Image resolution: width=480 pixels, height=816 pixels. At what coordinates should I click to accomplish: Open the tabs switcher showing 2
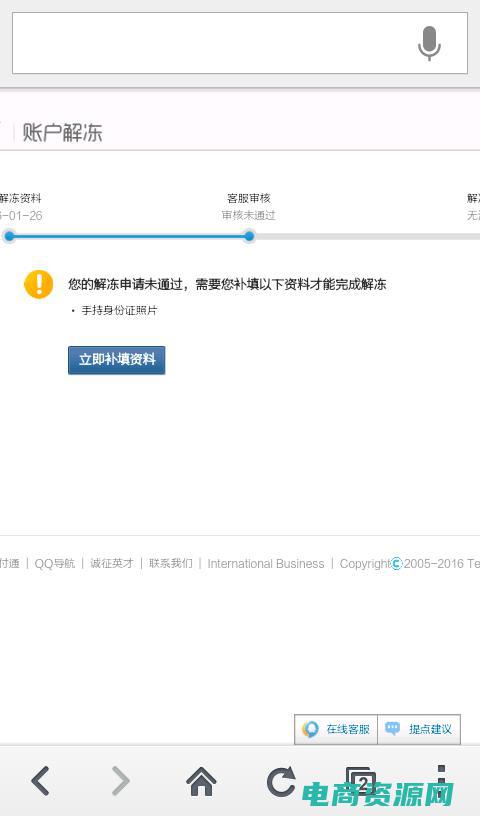coord(361,781)
